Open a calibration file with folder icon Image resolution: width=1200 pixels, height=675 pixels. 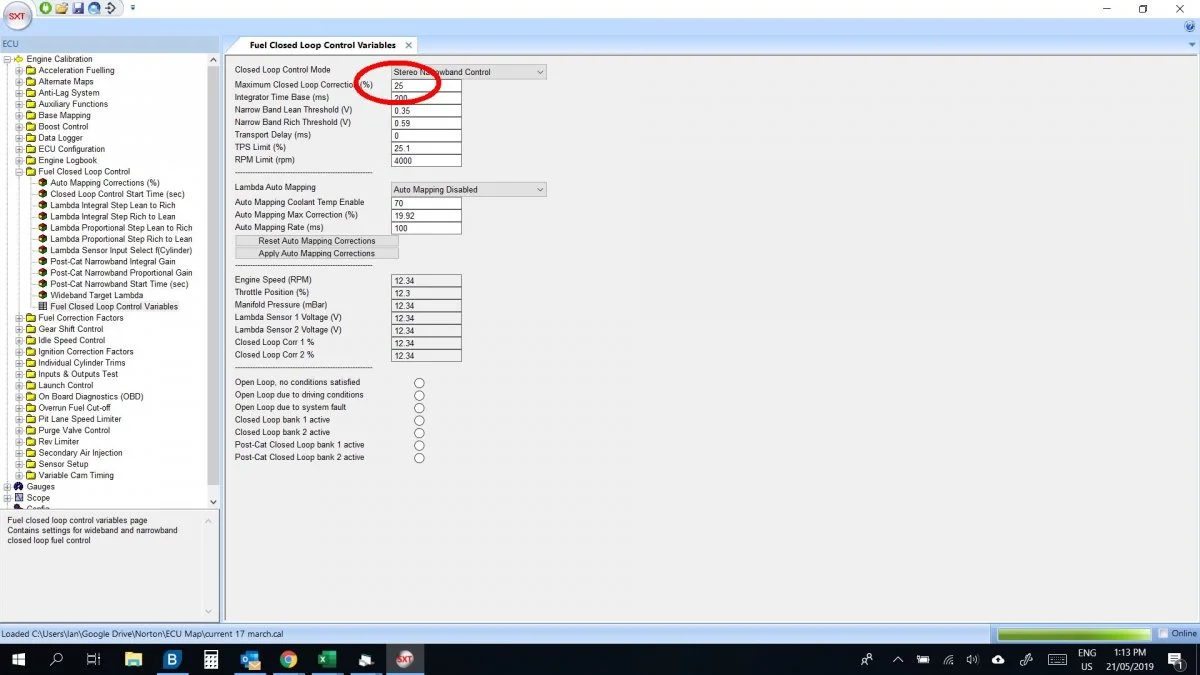[x=62, y=8]
